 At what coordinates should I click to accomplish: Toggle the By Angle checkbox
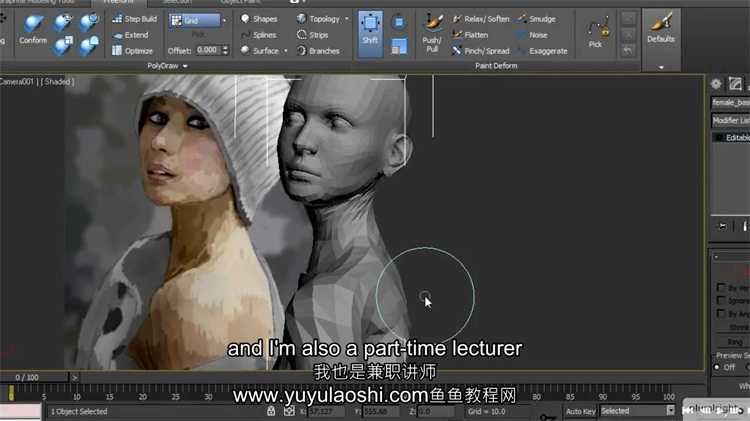click(721, 313)
